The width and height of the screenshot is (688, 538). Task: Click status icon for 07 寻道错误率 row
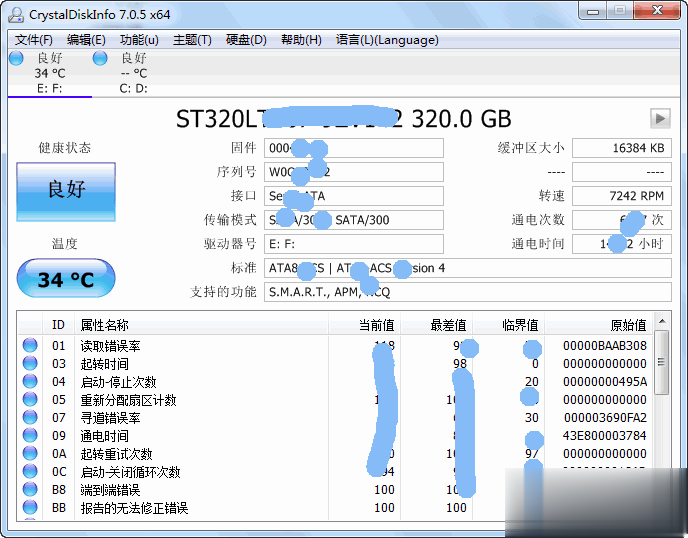pos(30,417)
